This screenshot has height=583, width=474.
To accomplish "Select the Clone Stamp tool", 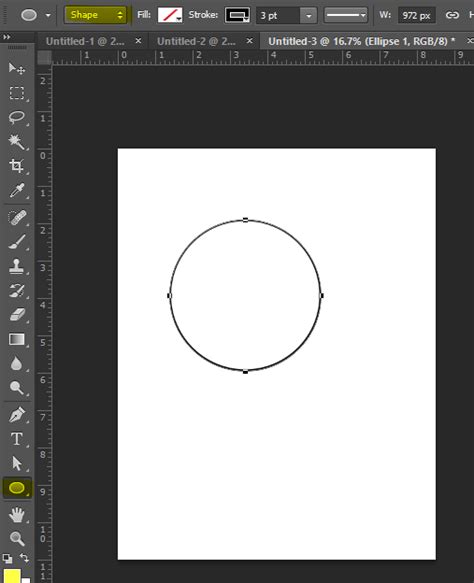I will [17, 267].
